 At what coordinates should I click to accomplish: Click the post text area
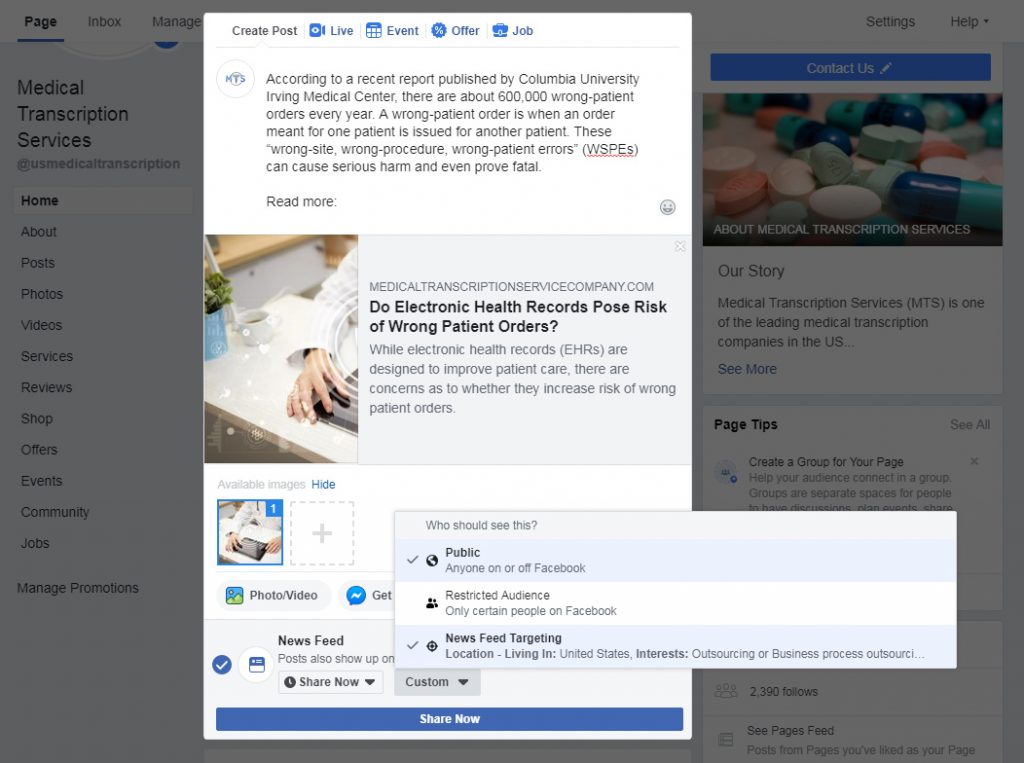coord(453,140)
